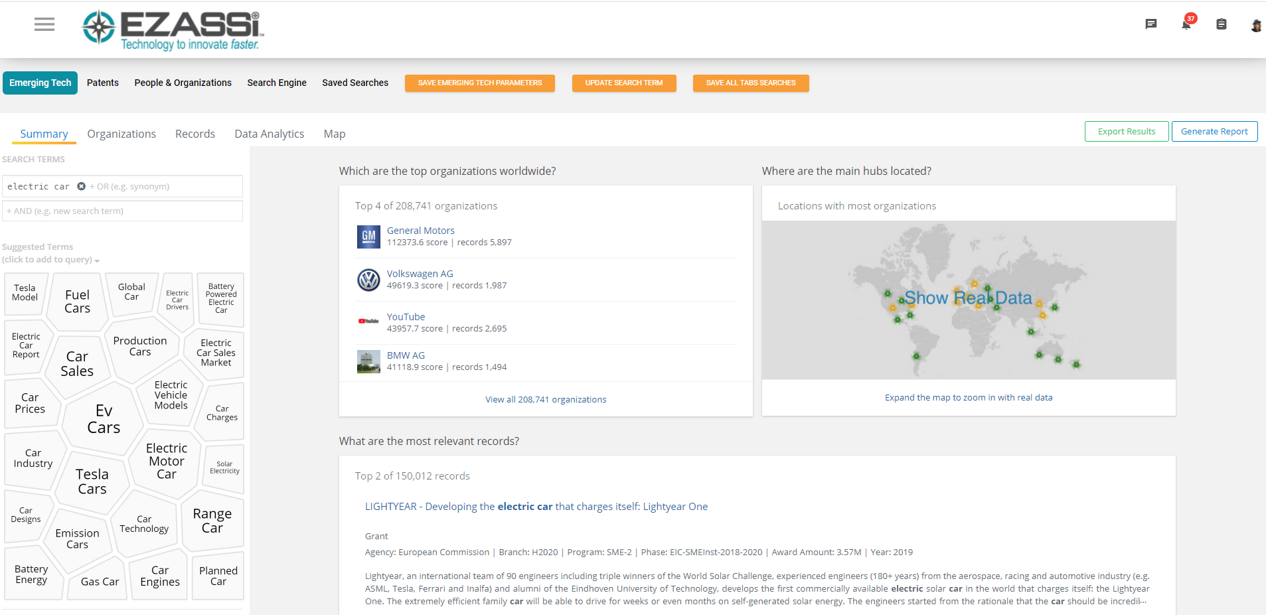Image resolution: width=1266 pixels, height=615 pixels.
Task: Open the chat messages icon
Action: tap(1151, 24)
